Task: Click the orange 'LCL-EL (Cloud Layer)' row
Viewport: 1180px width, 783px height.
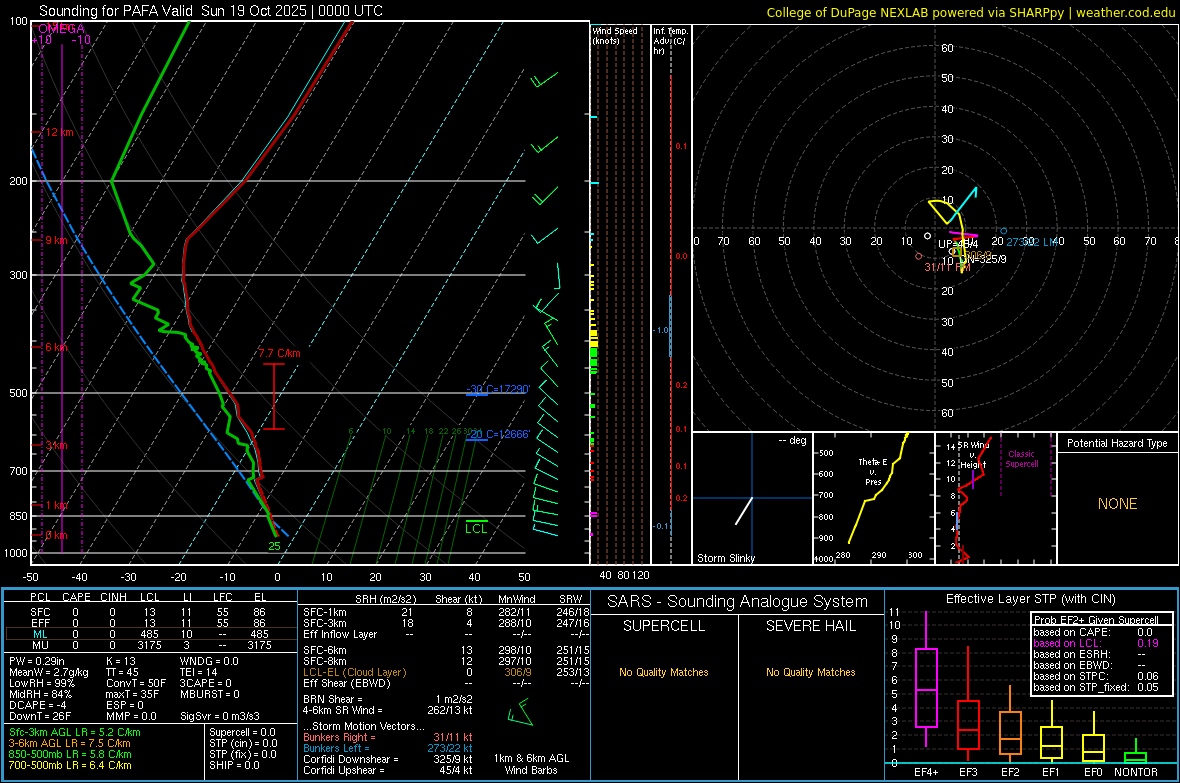Action: [446, 672]
